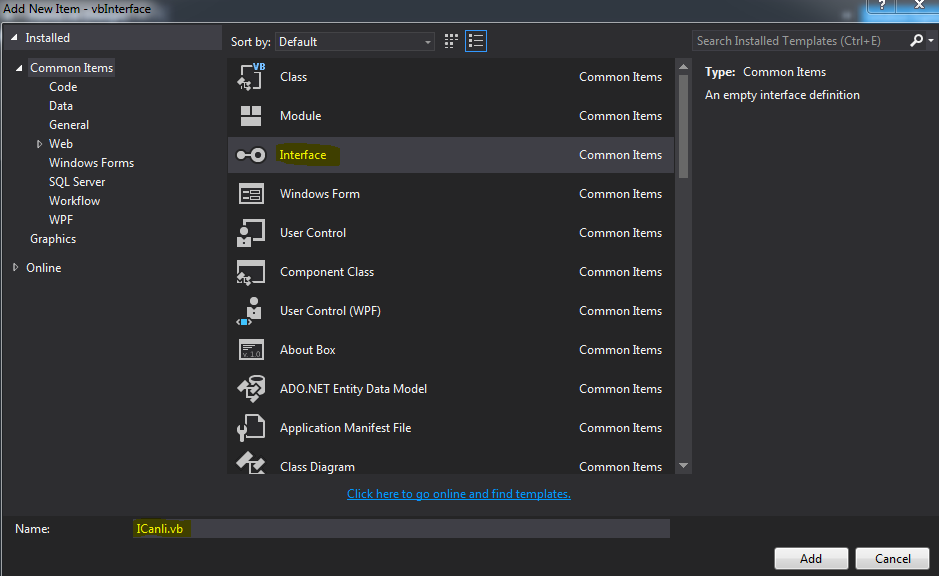
Task: Click the Cancel button
Action: (x=892, y=559)
